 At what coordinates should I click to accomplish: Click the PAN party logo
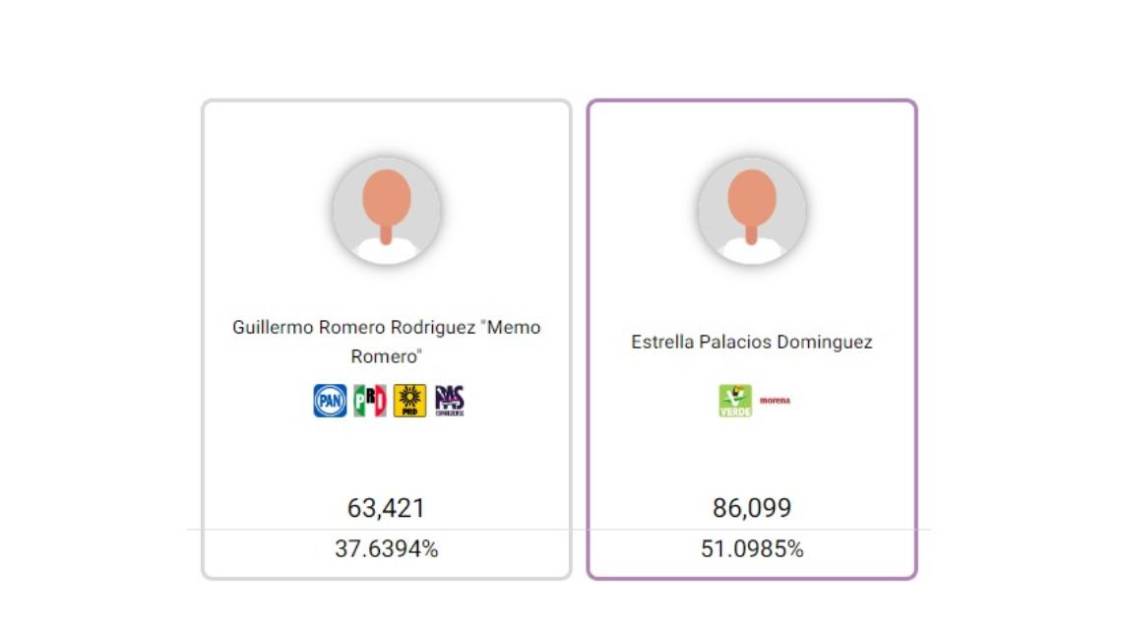click(330, 401)
